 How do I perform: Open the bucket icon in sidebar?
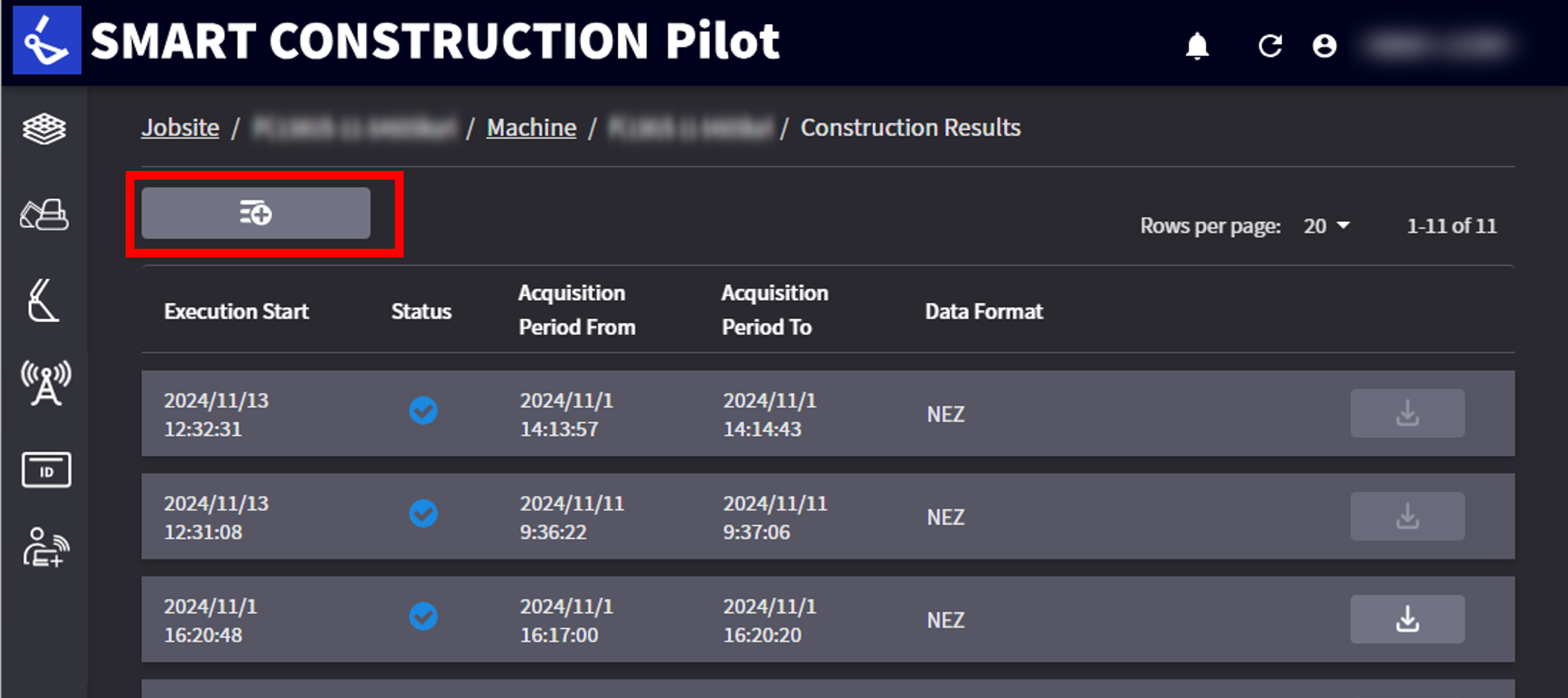44,300
